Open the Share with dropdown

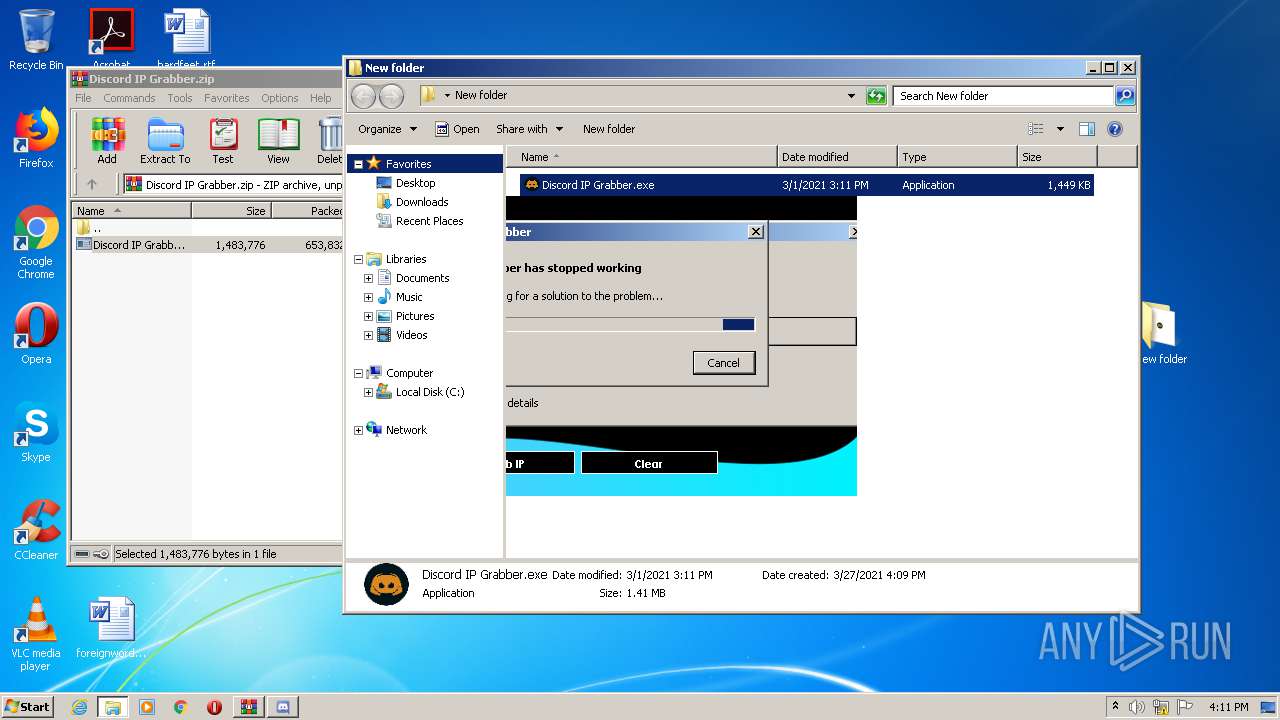(529, 129)
